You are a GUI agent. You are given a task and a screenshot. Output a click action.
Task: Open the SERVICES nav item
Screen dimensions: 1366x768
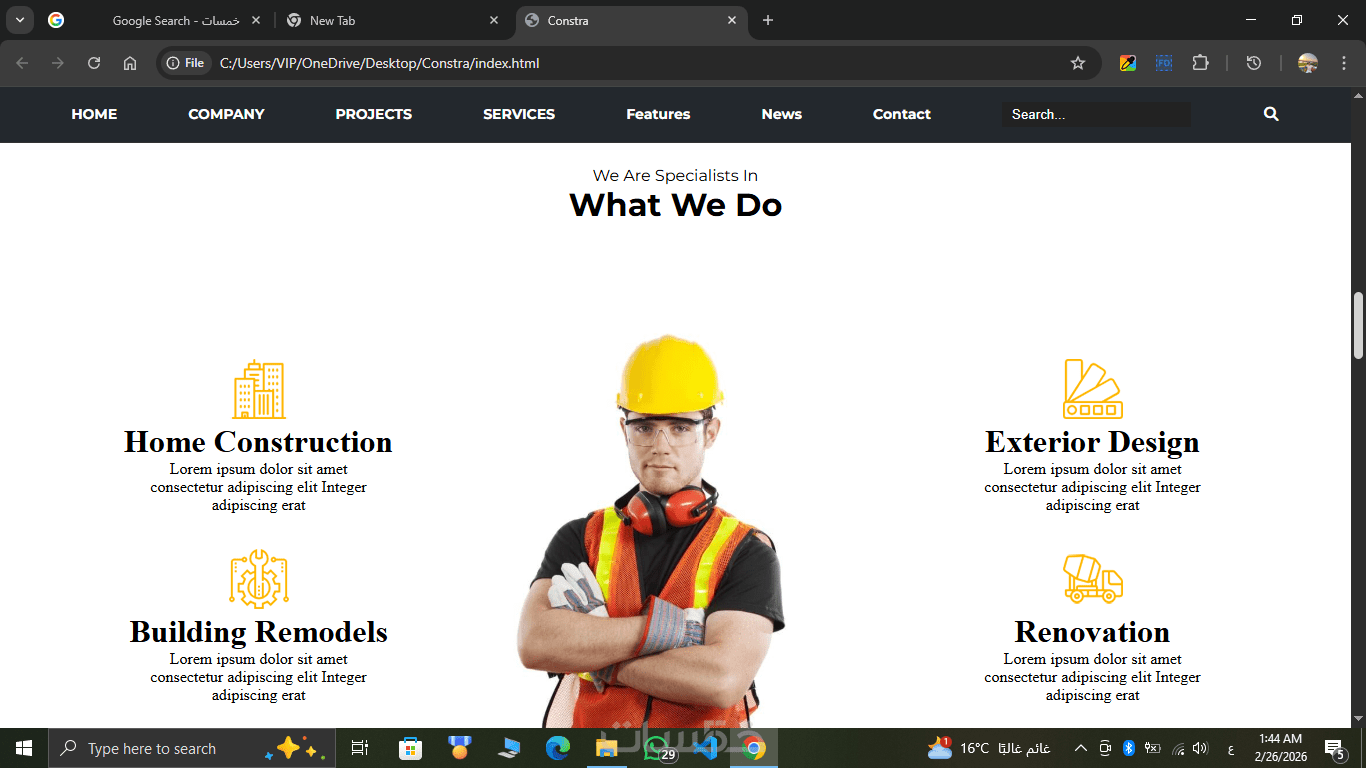(x=519, y=114)
